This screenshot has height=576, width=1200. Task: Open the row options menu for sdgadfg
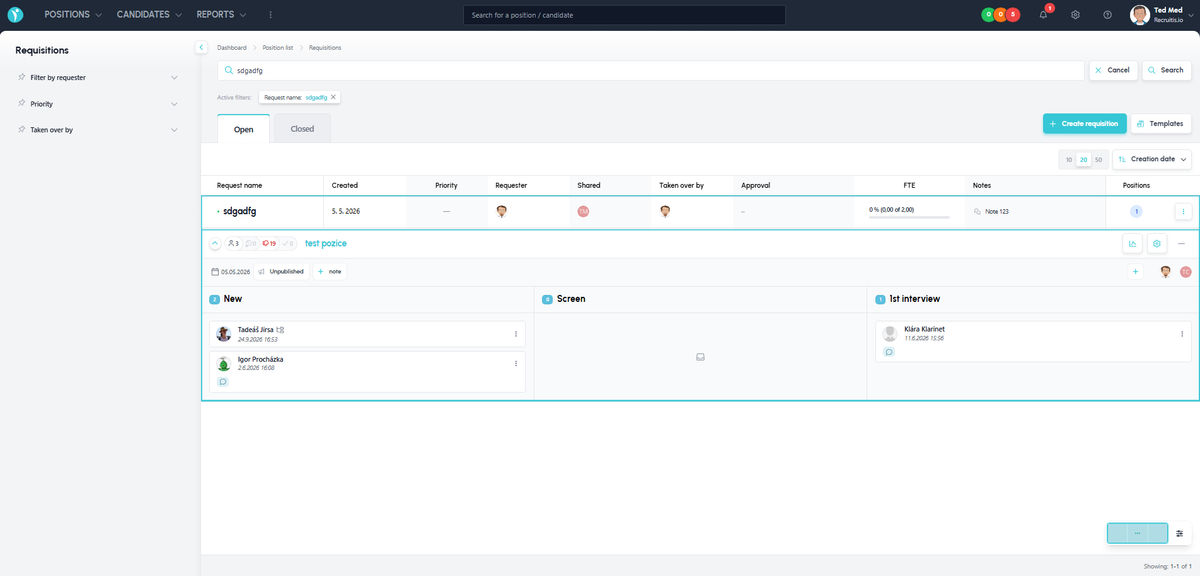click(1183, 212)
